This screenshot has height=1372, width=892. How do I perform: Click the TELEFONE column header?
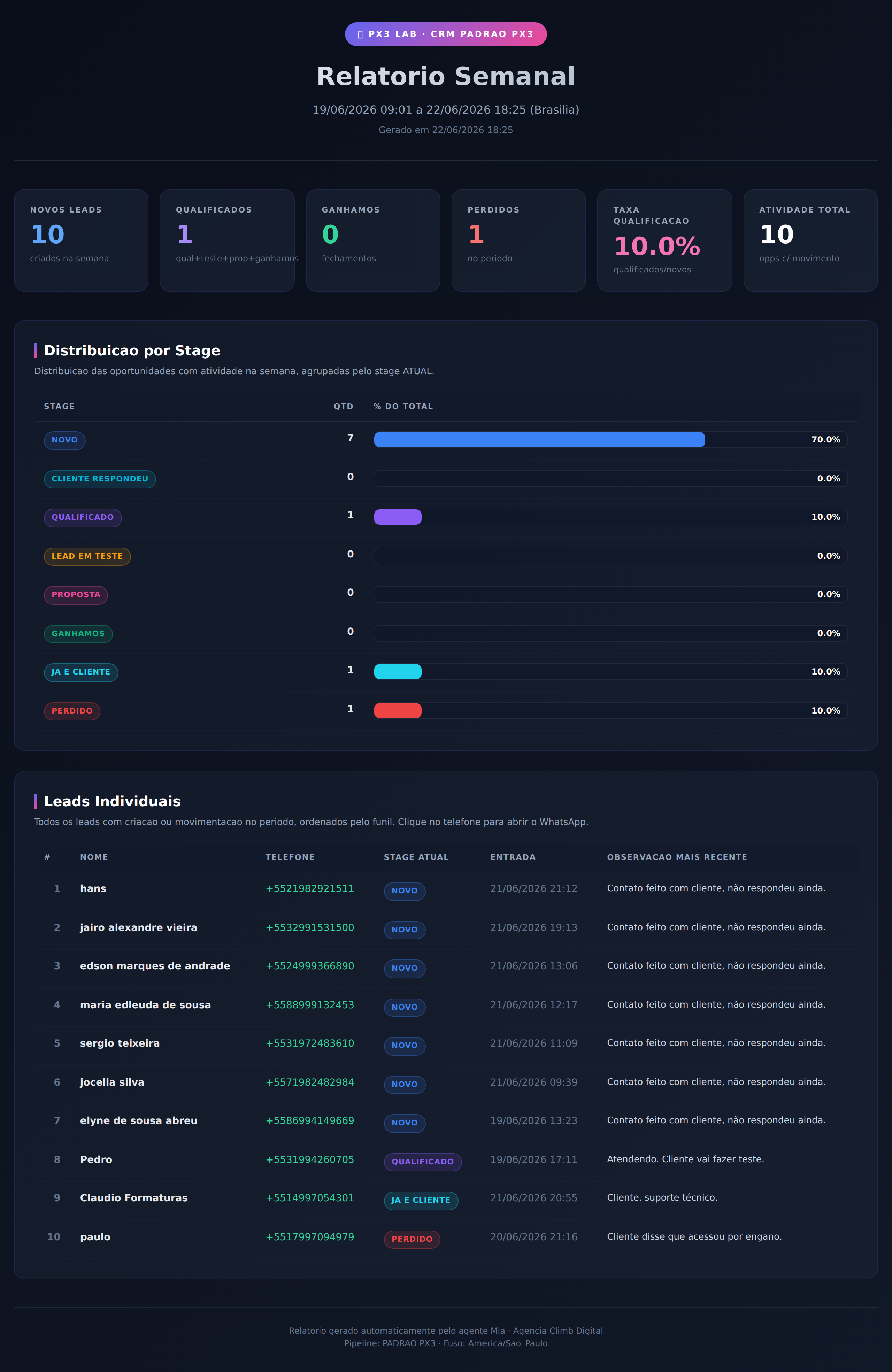(290, 857)
